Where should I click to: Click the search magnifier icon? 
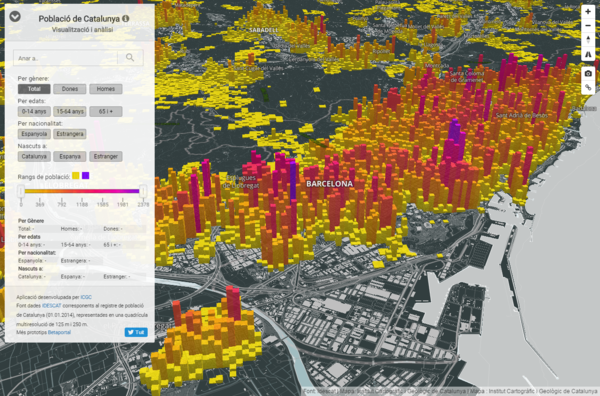(x=130, y=58)
